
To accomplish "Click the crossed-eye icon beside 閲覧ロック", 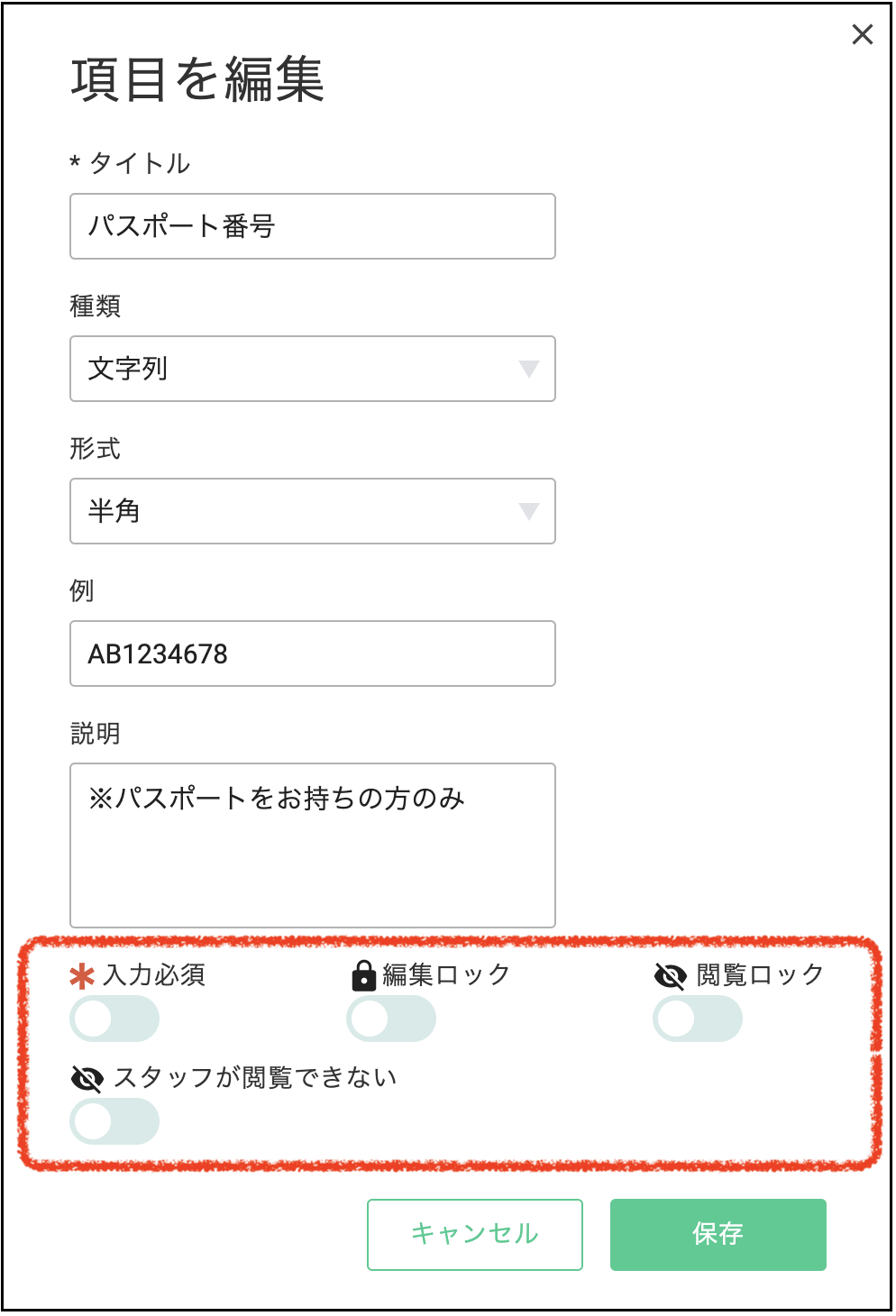I will pos(670,976).
